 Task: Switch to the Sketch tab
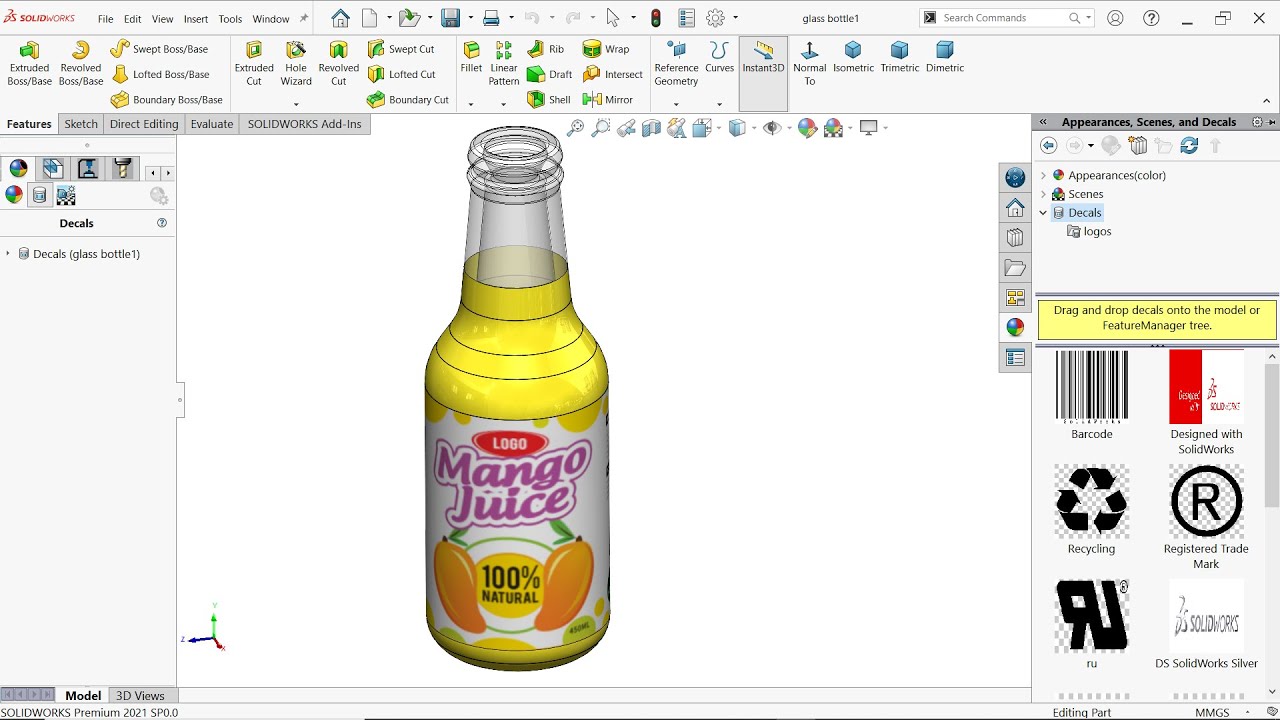[81, 124]
